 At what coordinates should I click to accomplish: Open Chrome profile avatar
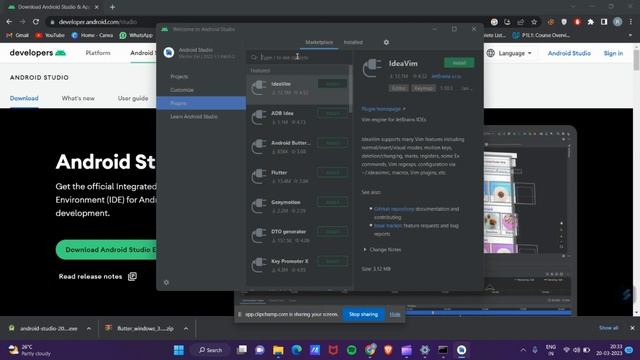618,22
